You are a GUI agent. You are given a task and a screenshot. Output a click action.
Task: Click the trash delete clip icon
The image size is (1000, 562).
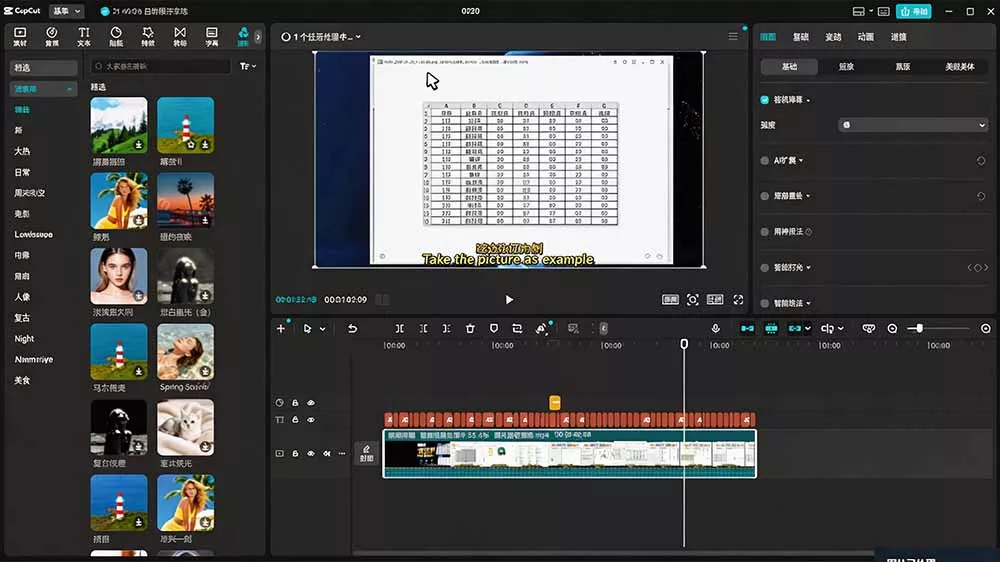coord(470,329)
